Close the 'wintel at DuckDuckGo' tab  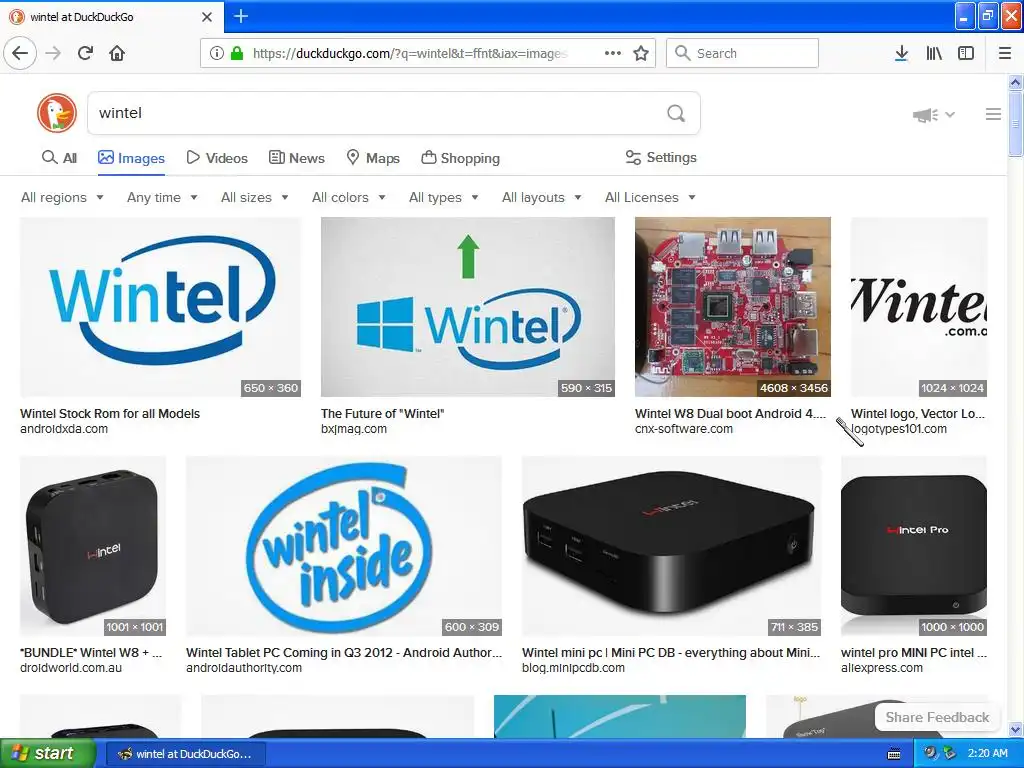tap(207, 17)
